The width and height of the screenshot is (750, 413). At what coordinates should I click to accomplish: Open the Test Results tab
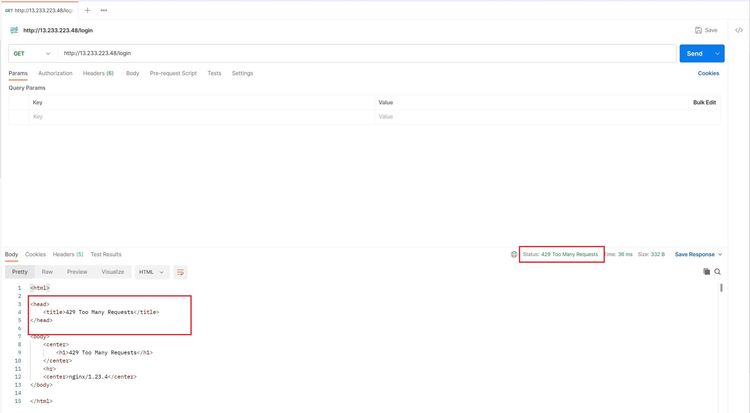(106, 255)
